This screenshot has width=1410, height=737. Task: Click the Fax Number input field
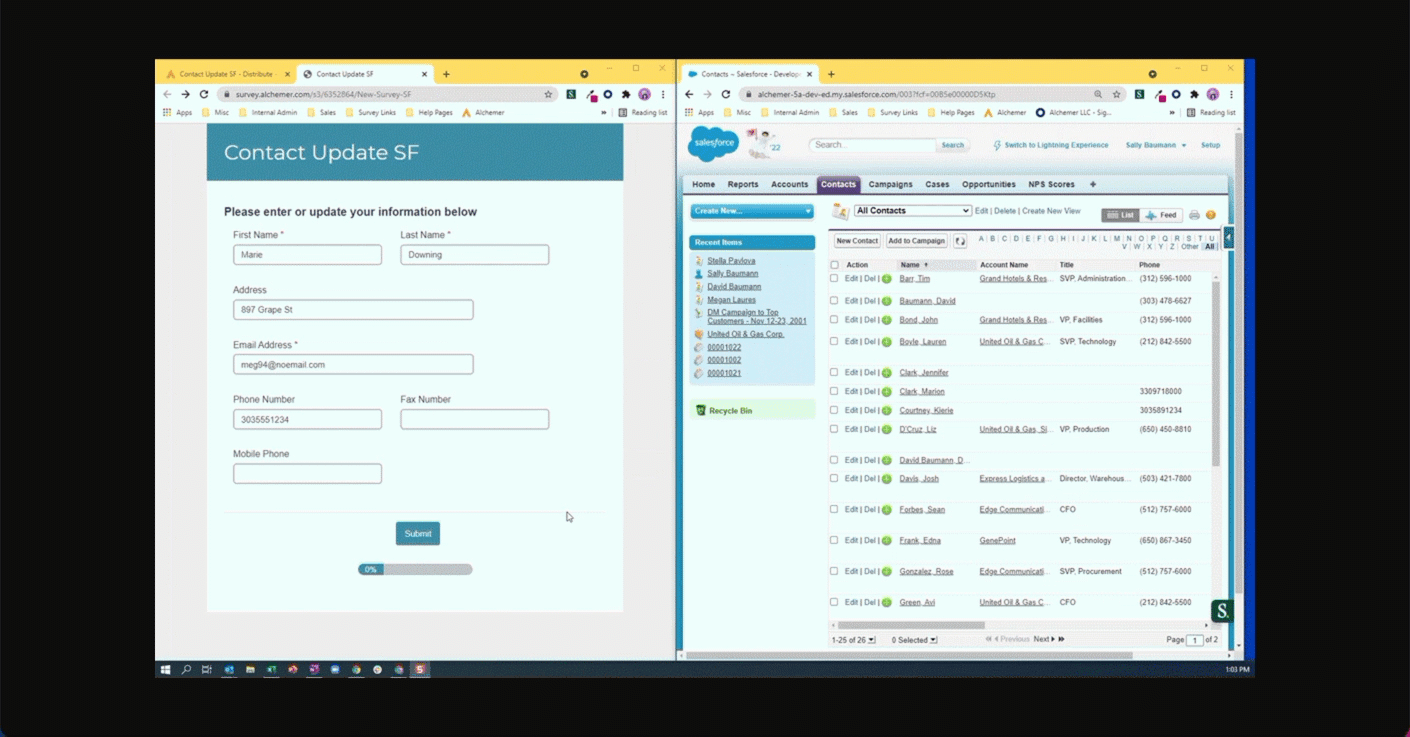[474, 419]
